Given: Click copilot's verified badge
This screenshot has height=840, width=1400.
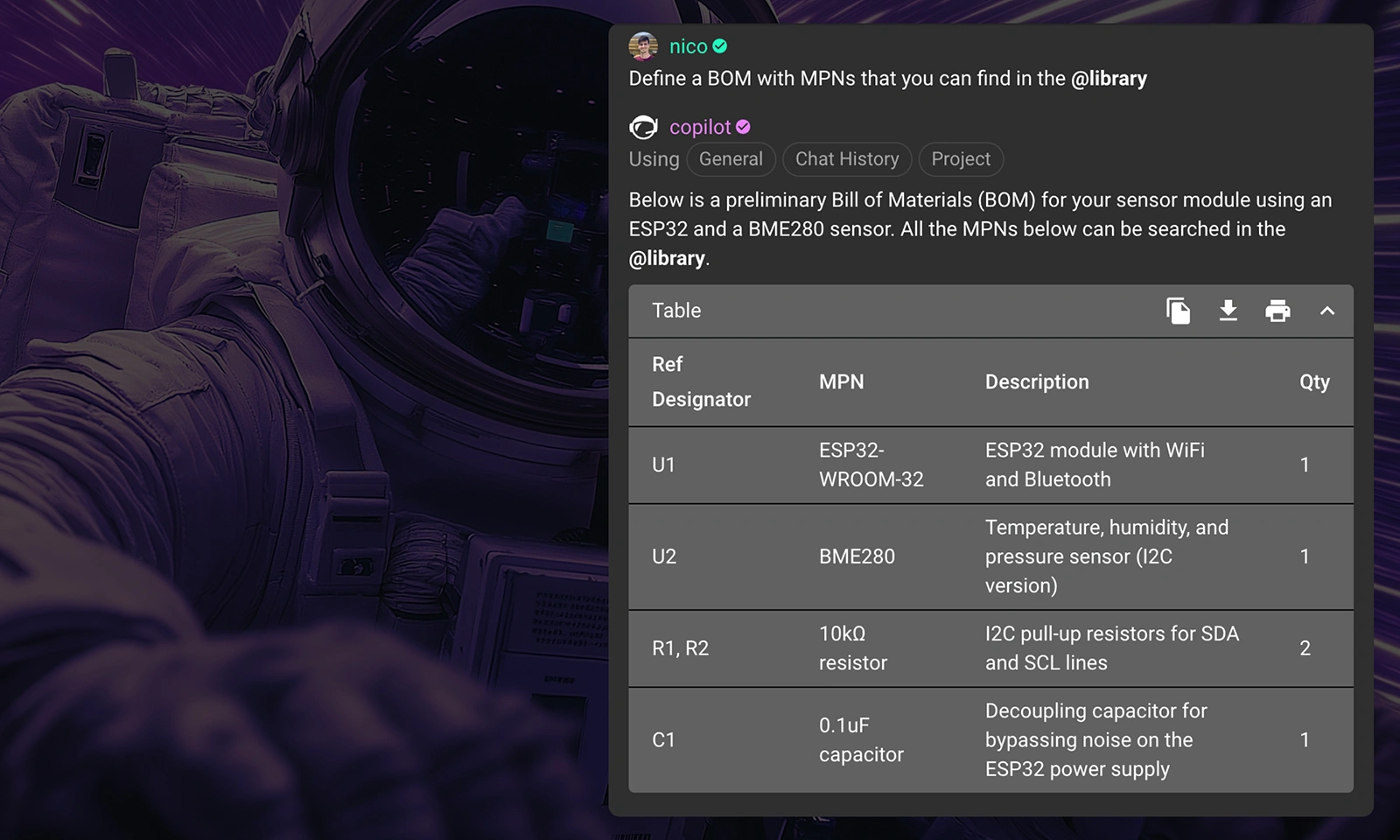Looking at the screenshot, I should (743, 128).
